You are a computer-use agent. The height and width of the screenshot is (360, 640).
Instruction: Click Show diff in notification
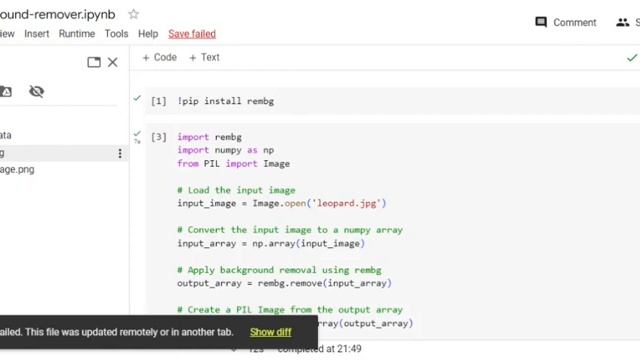271,332
